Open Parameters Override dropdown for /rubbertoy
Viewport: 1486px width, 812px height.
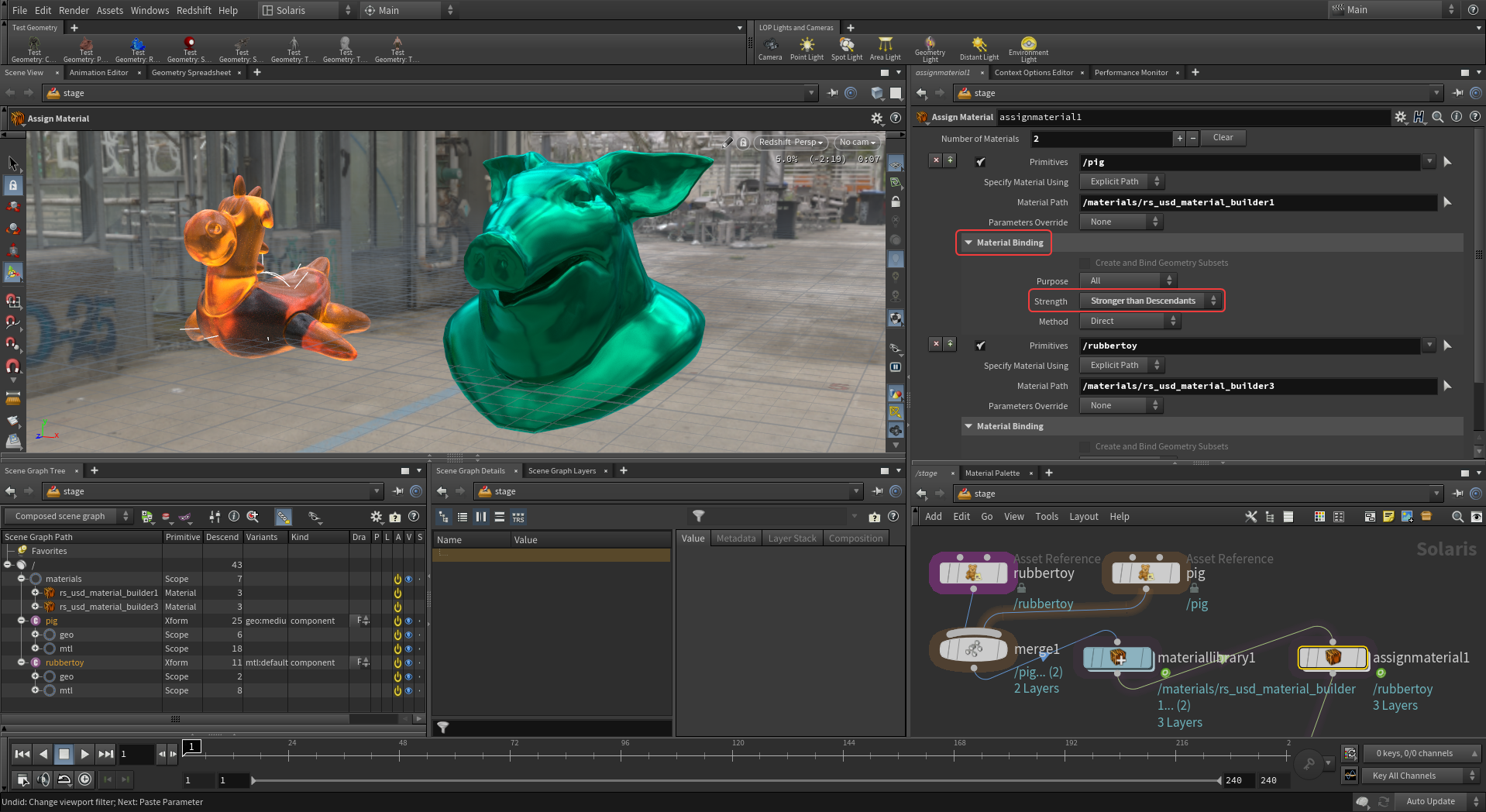(1121, 405)
